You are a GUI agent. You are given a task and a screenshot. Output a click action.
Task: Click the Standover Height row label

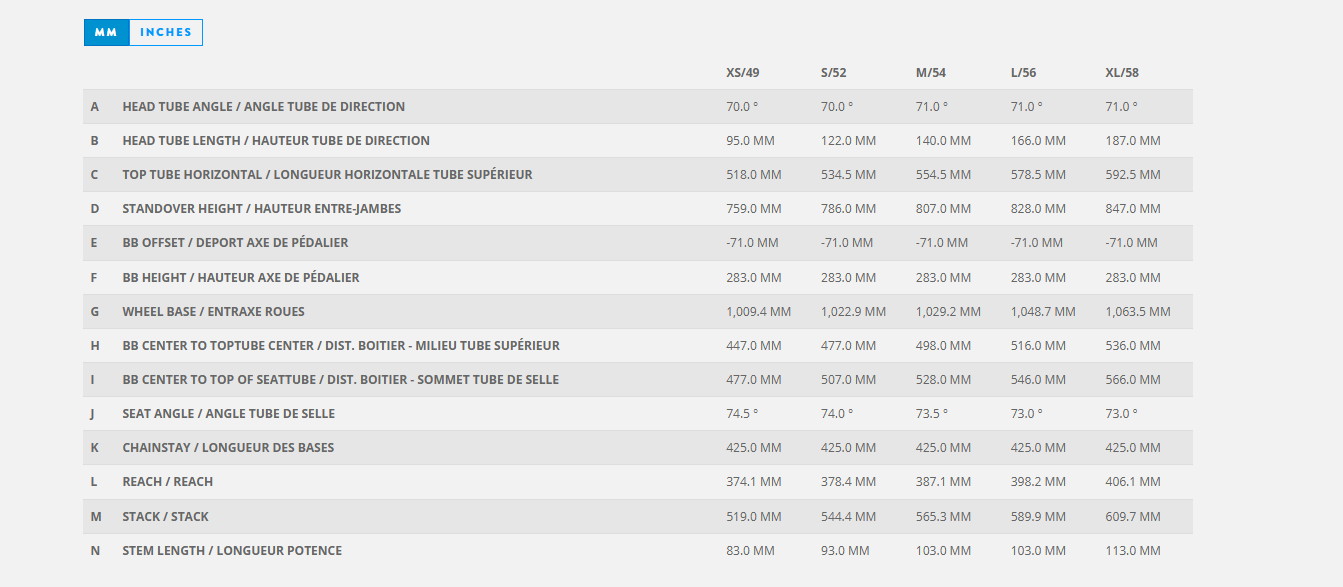pyautogui.click(x=262, y=209)
